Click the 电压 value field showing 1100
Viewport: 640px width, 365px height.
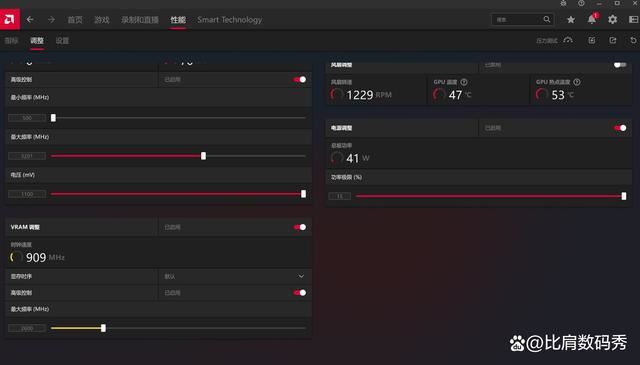(27, 194)
